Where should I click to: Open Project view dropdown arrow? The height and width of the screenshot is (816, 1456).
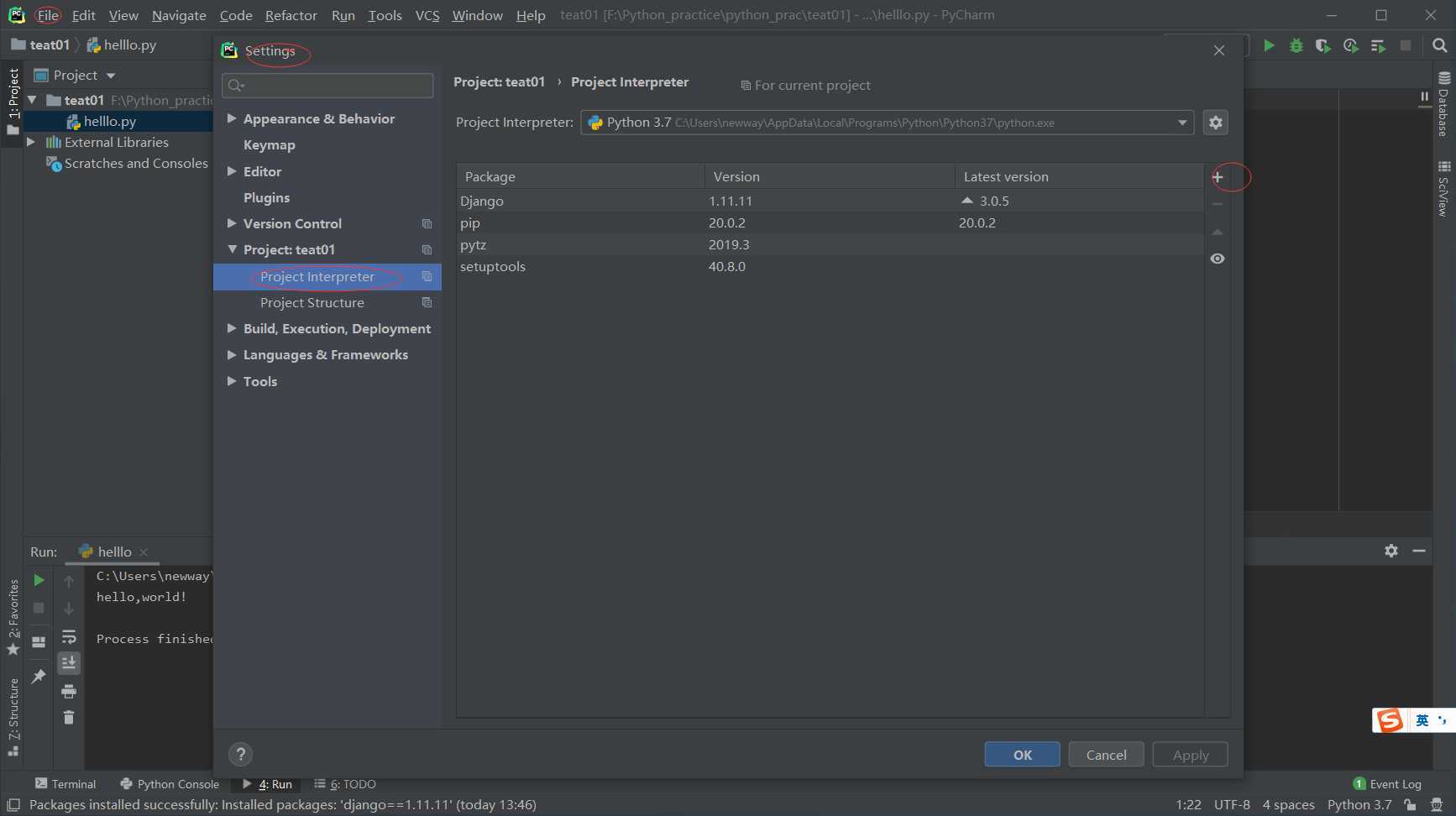110,76
